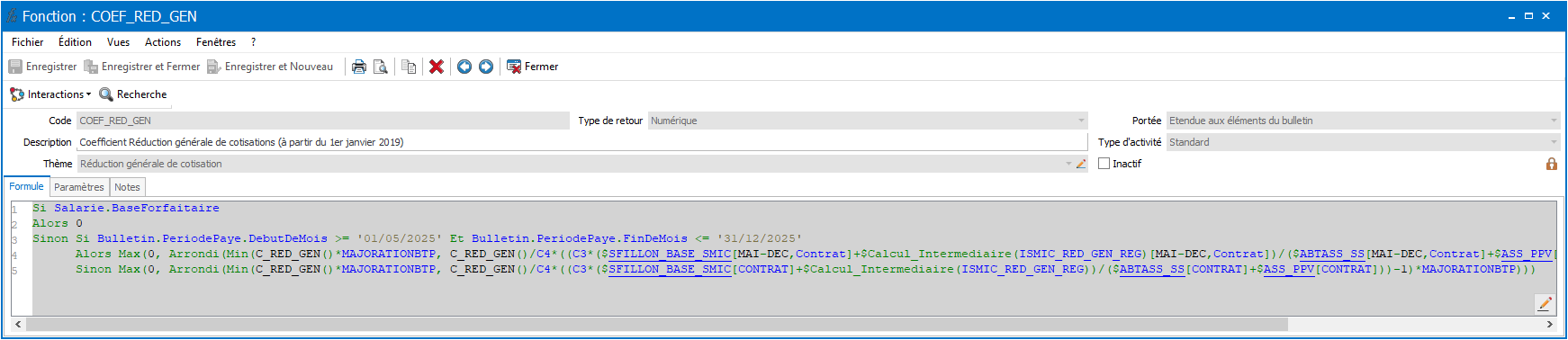Open formula editor pencil icon in code area
The image size is (1568, 340).
1545,303
